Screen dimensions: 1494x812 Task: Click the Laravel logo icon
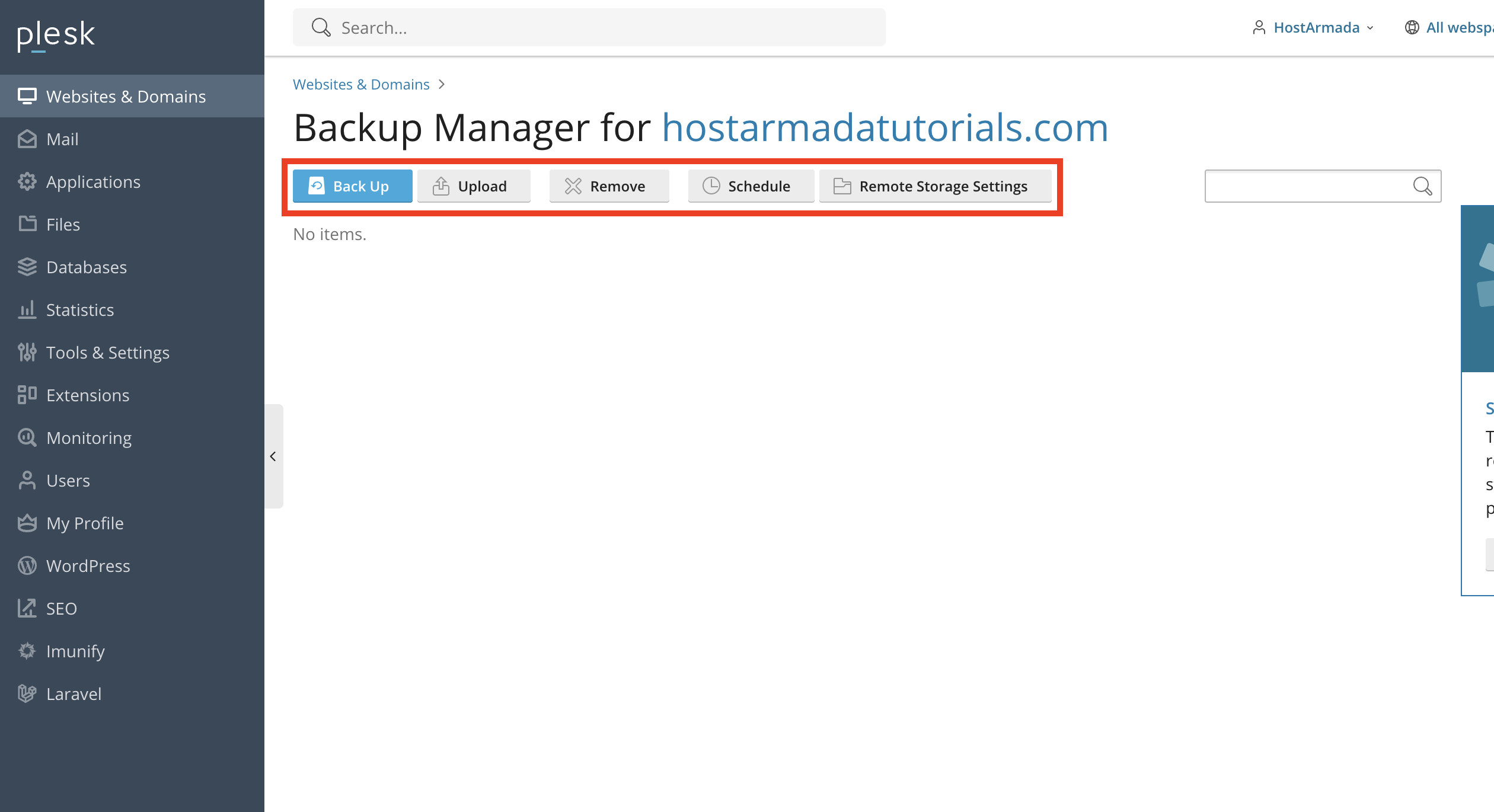(27, 693)
